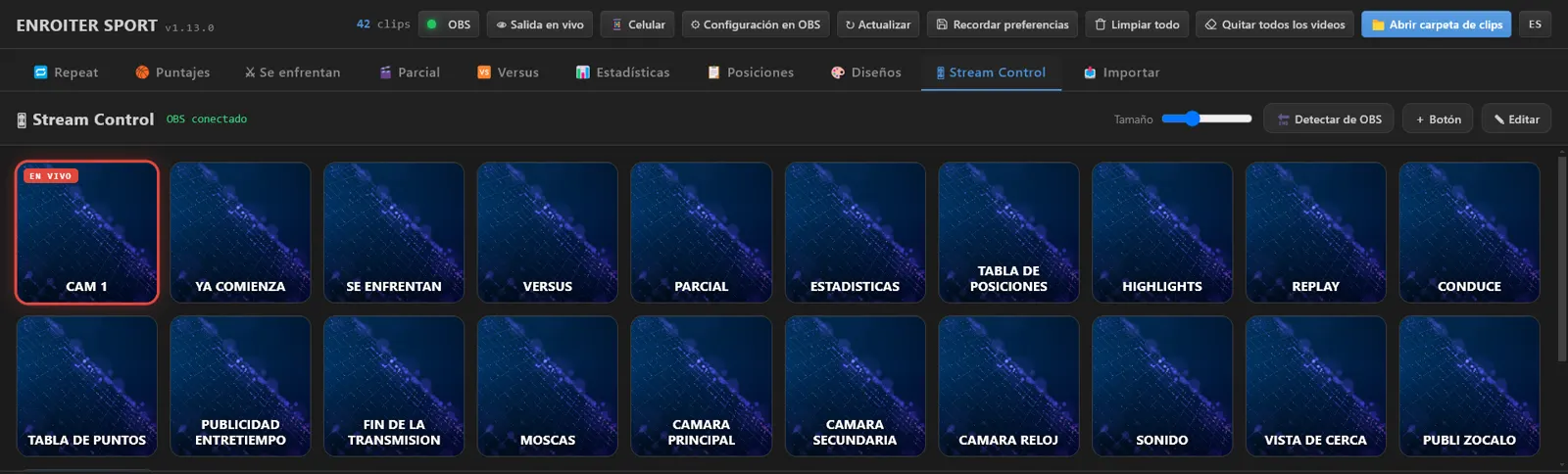Switch to the Repeat tab

[x=66, y=72]
